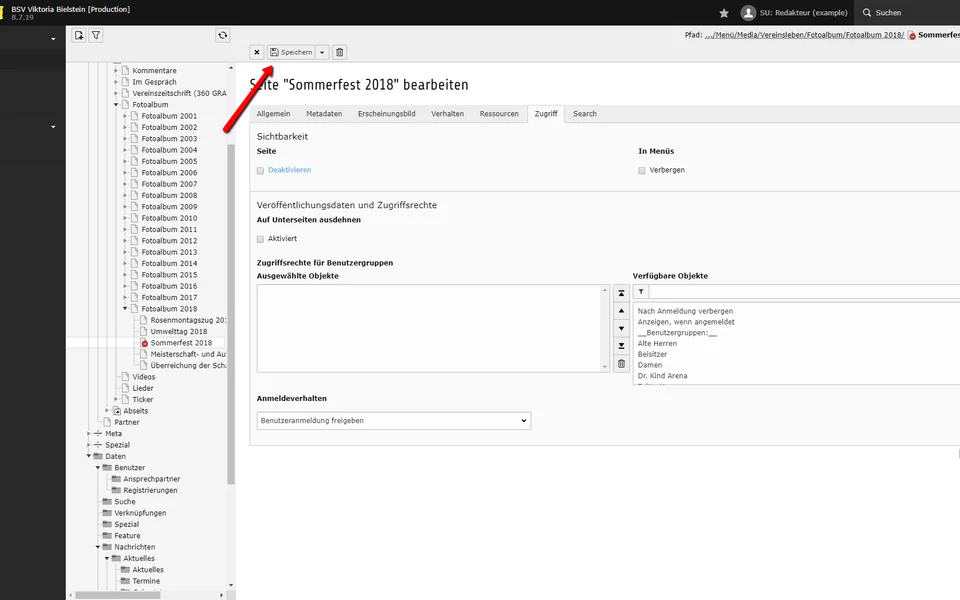Viewport: 960px width, 600px height.
Task: Click the page tree vertical scrollbar
Action: [x=231, y=300]
